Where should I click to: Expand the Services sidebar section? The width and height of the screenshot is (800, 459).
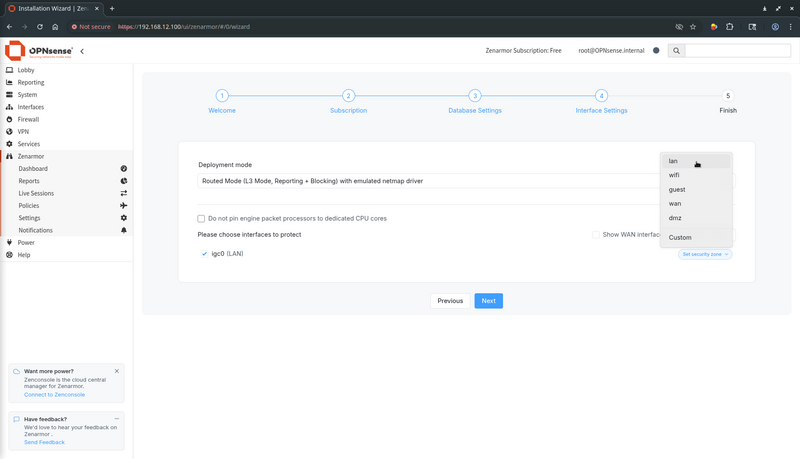pos(29,144)
